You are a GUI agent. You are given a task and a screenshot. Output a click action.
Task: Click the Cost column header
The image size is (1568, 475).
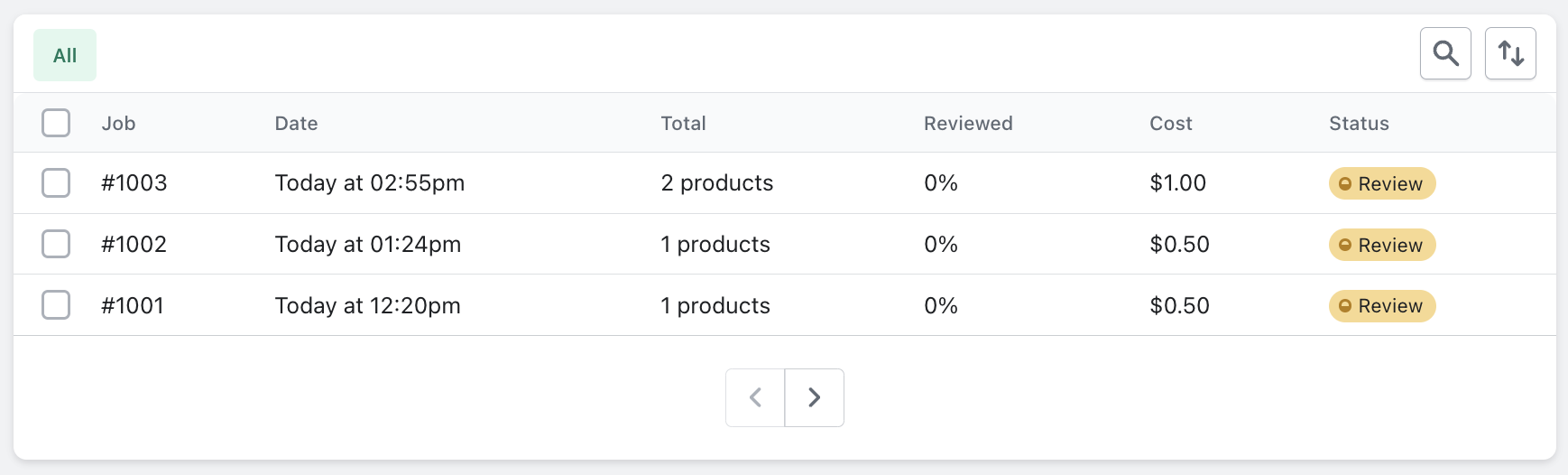point(1170,124)
